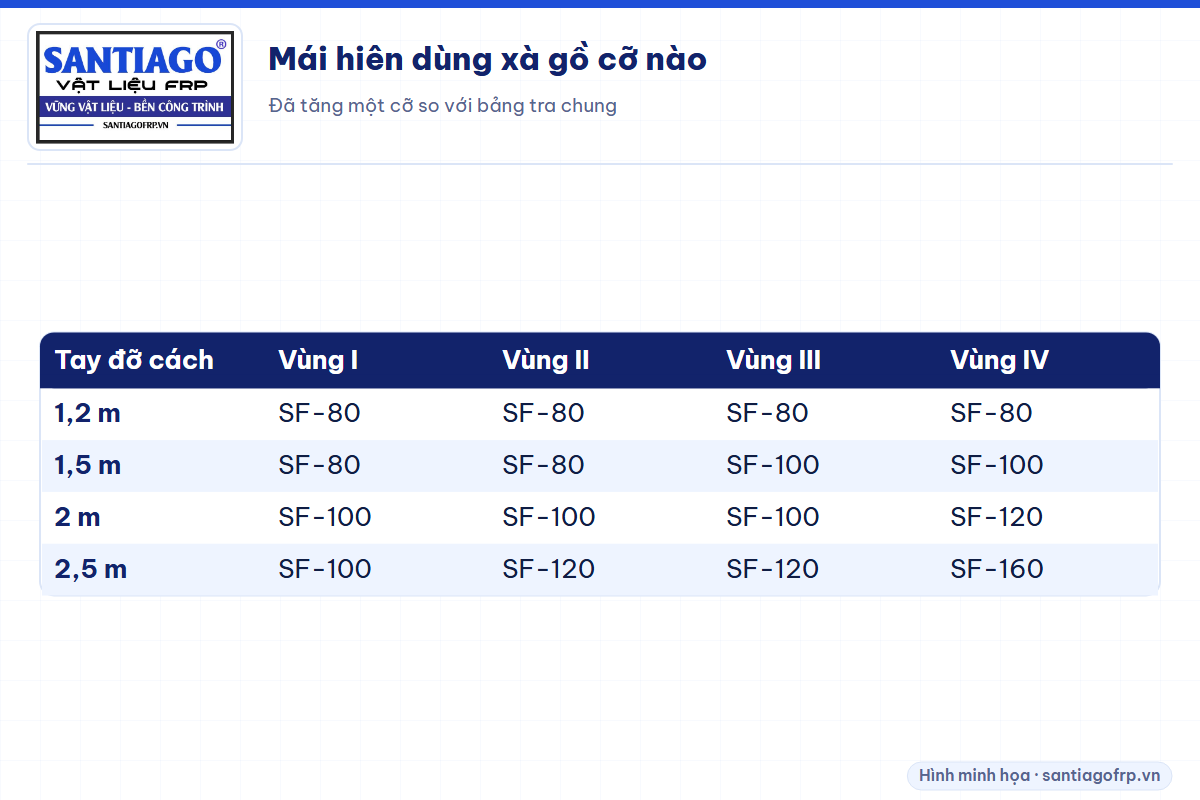Viewport: 1200px width, 800px height.
Task: Click SF-100 in 1,5 m row, Vùng IV
Action: pyautogui.click(x=997, y=465)
